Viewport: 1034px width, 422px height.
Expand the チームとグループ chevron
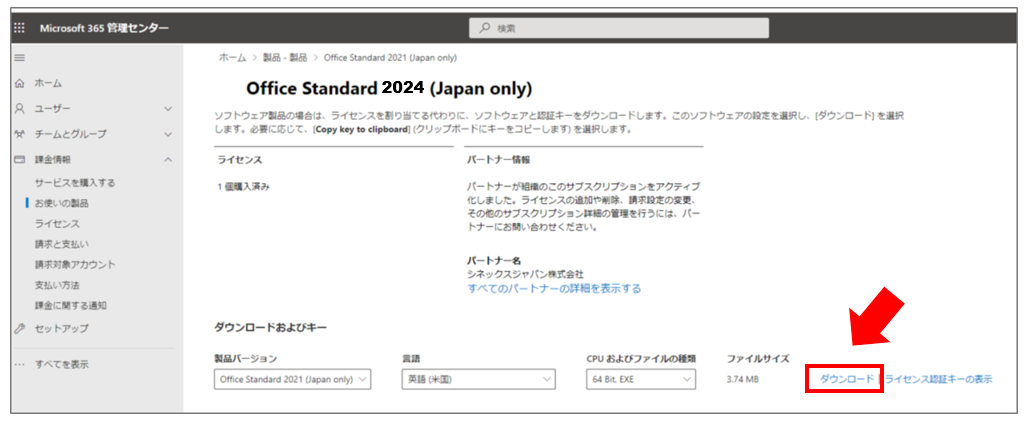coord(167,135)
